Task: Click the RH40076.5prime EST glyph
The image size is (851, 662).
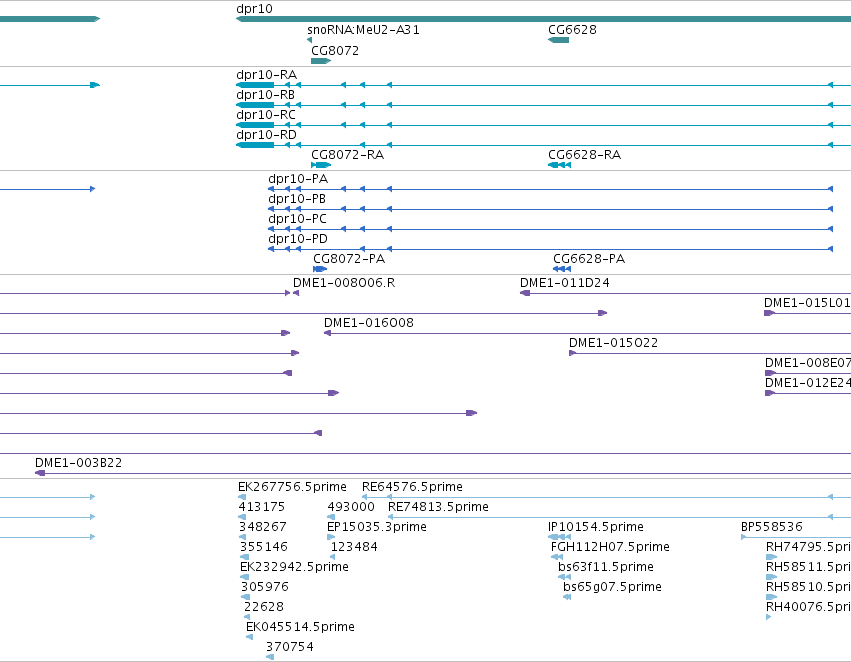Action: click(x=769, y=618)
